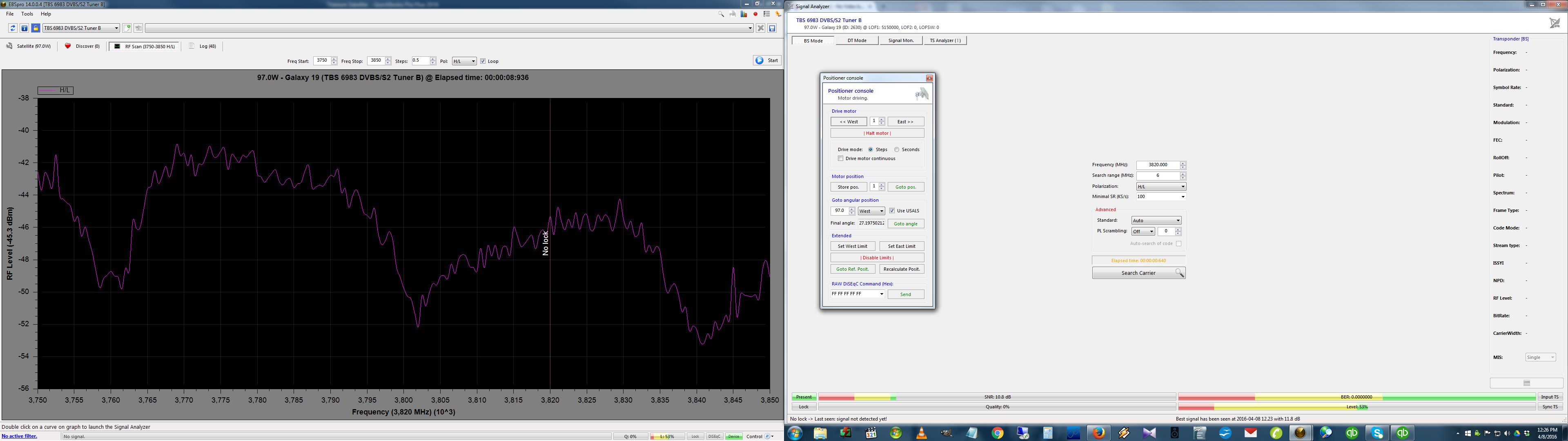Open the MIS Single dropdown
1568x441 pixels.
[1541, 358]
